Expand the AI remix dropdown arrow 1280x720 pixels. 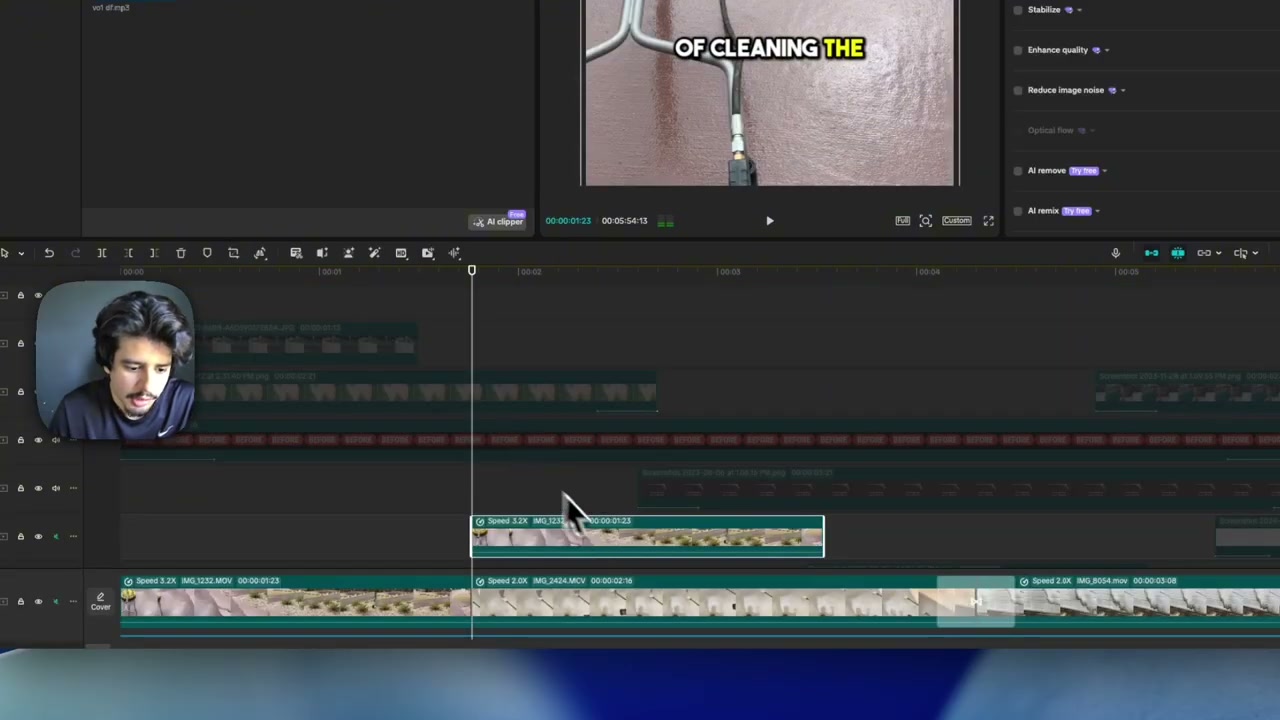(1097, 211)
